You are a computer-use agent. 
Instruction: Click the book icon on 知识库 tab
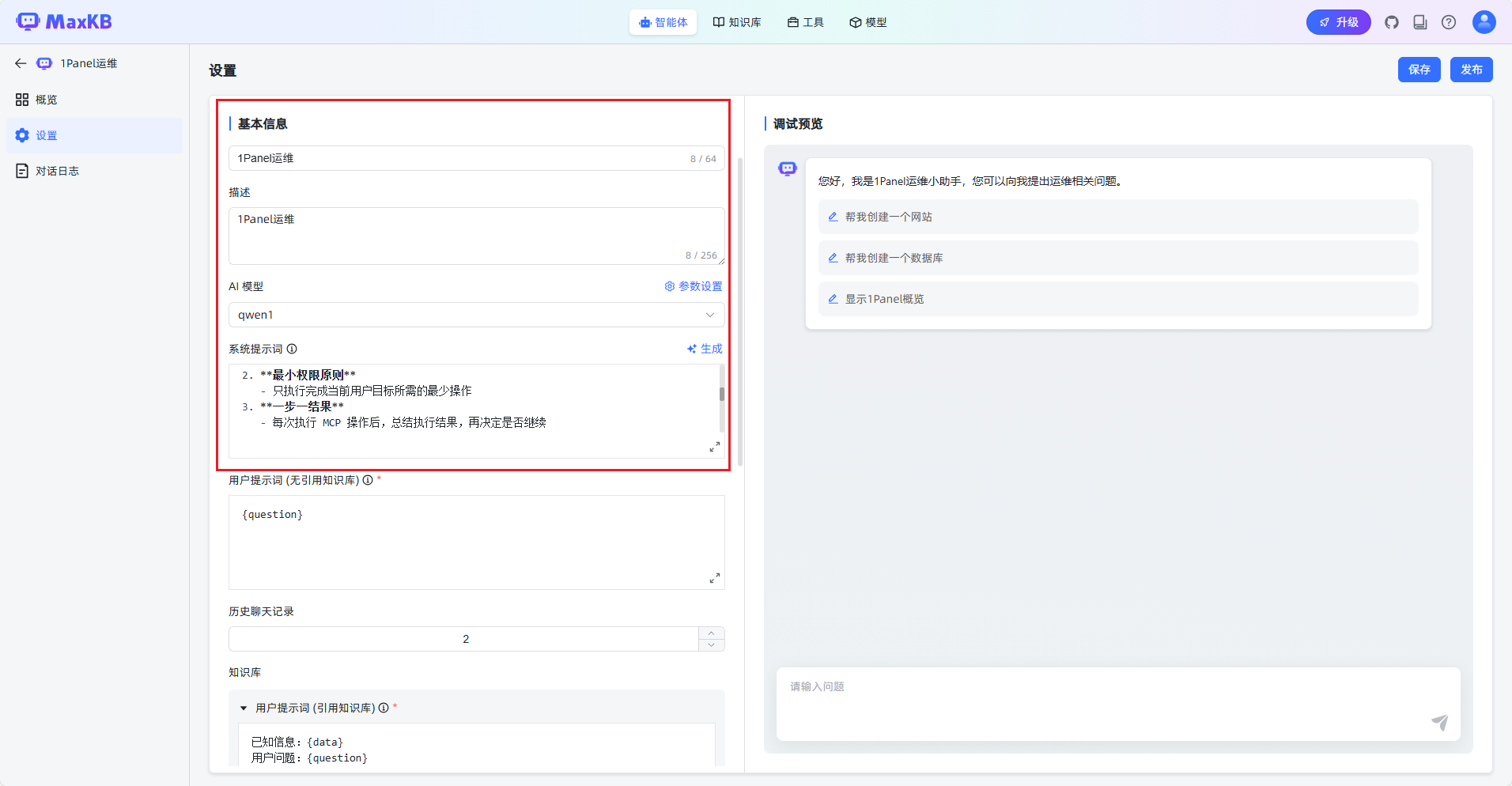[719, 22]
